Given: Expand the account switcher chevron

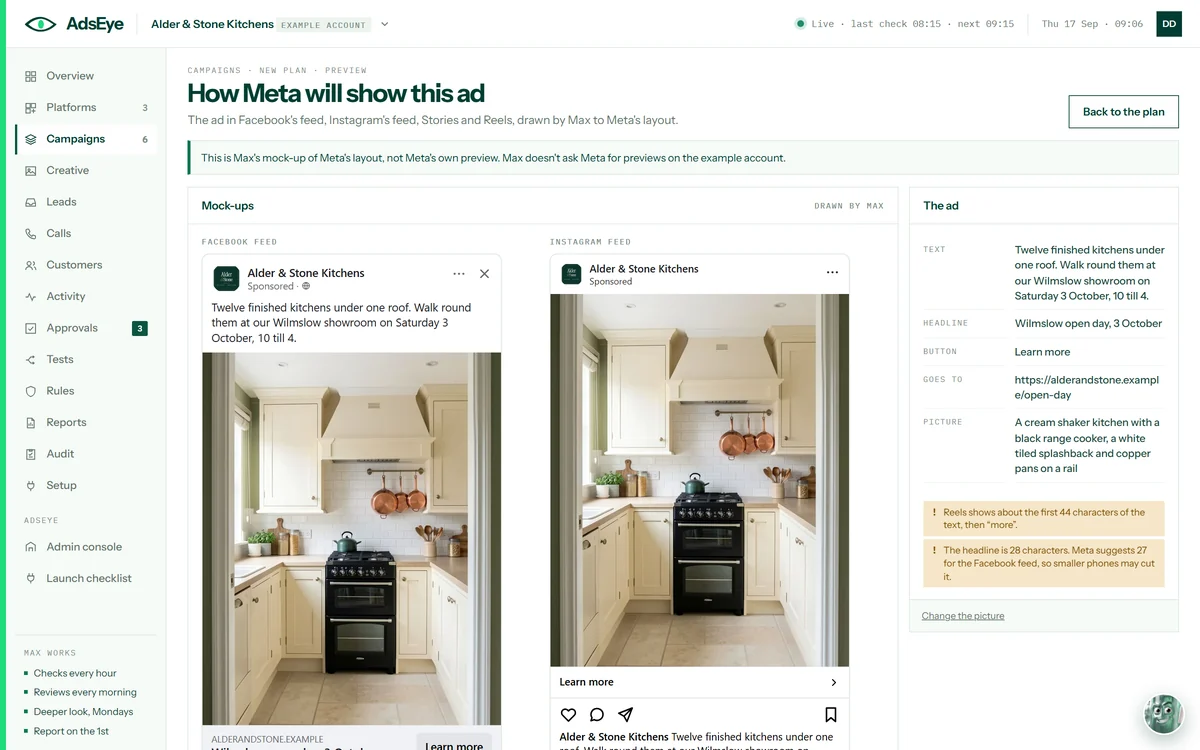Looking at the screenshot, I should (x=385, y=24).
